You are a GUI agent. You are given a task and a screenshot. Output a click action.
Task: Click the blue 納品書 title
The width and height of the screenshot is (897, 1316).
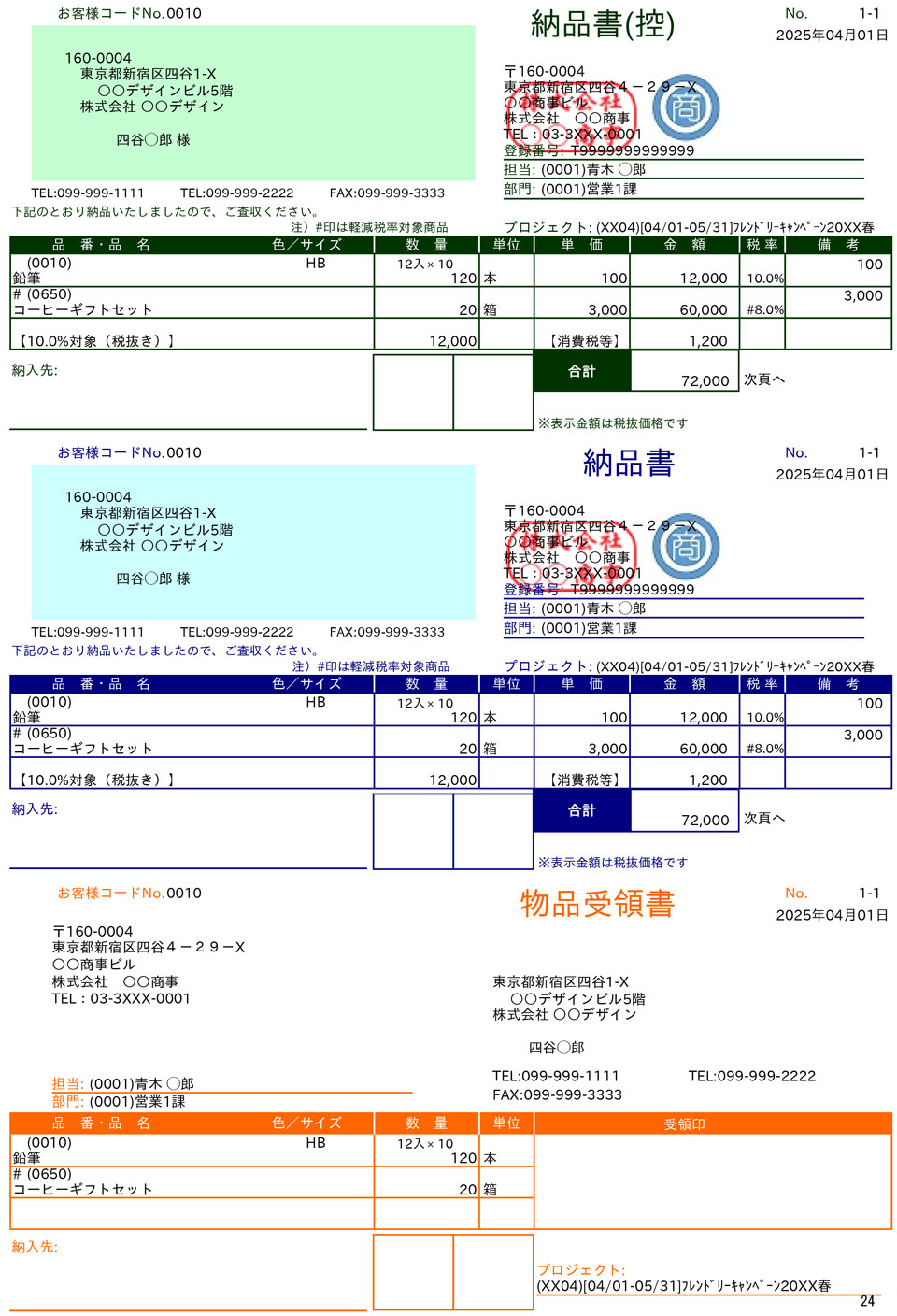point(629,464)
